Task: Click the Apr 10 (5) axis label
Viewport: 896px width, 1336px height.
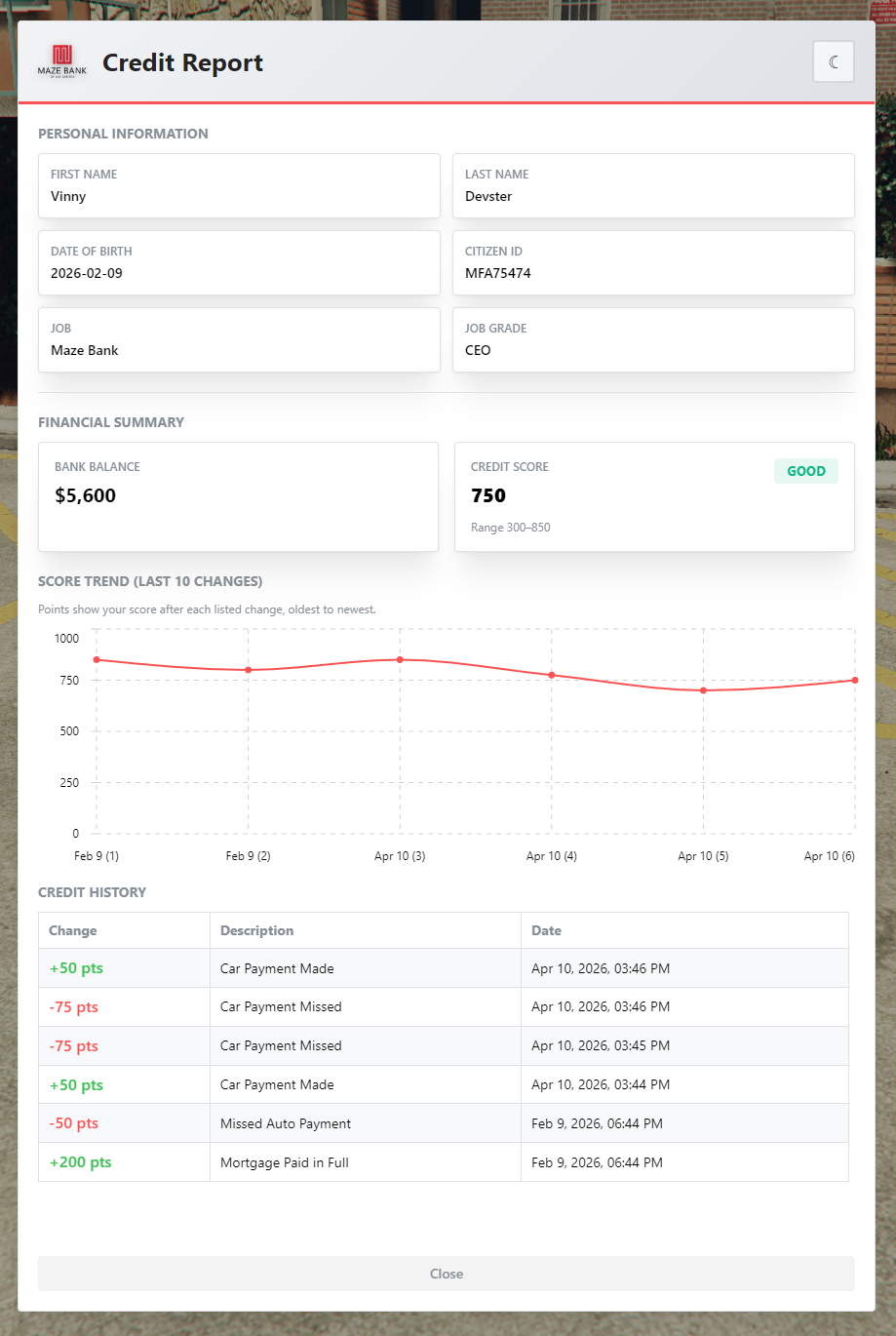Action: pyautogui.click(x=703, y=856)
